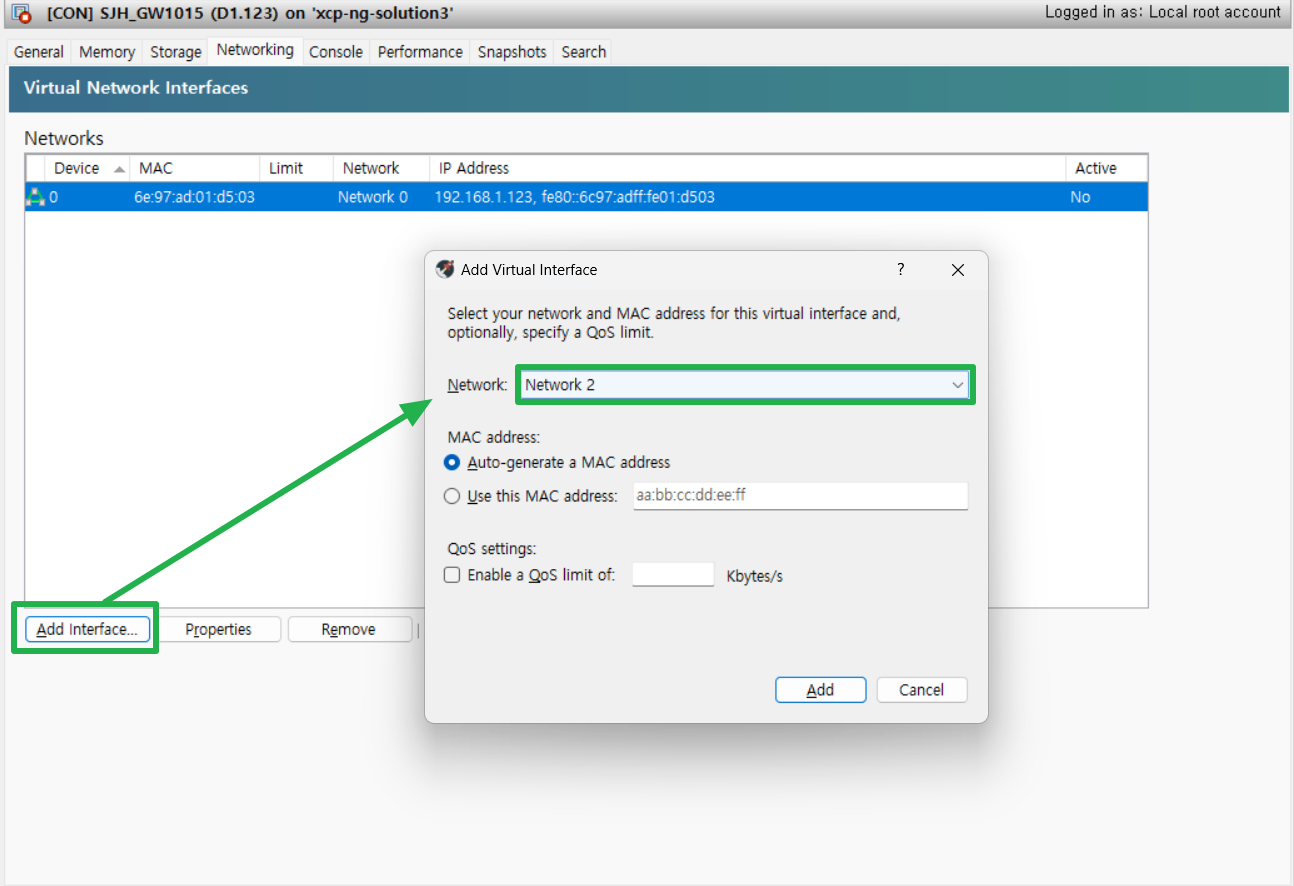The width and height of the screenshot is (1294, 886).
Task: Sort by Device column header
Action: (76, 168)
